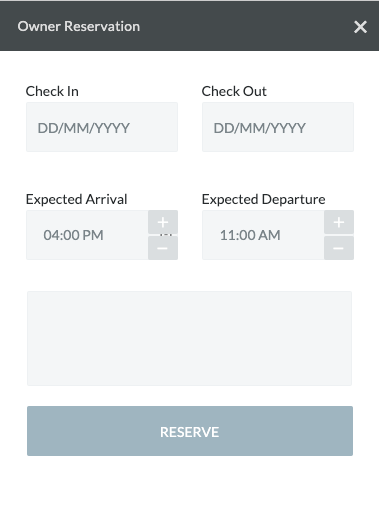Focus the 11:00 AM departure time field
This screenshot has height=505, width=379.
point(263,235)
